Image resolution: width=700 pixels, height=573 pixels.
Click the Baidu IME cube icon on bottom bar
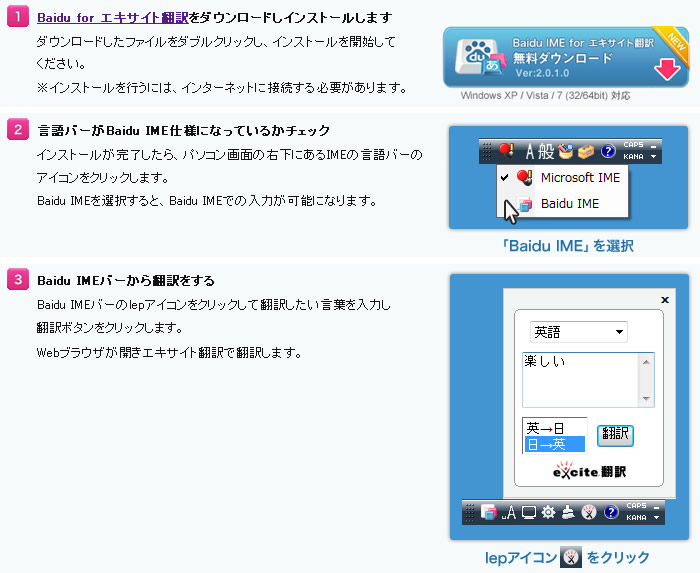point(489,513)
